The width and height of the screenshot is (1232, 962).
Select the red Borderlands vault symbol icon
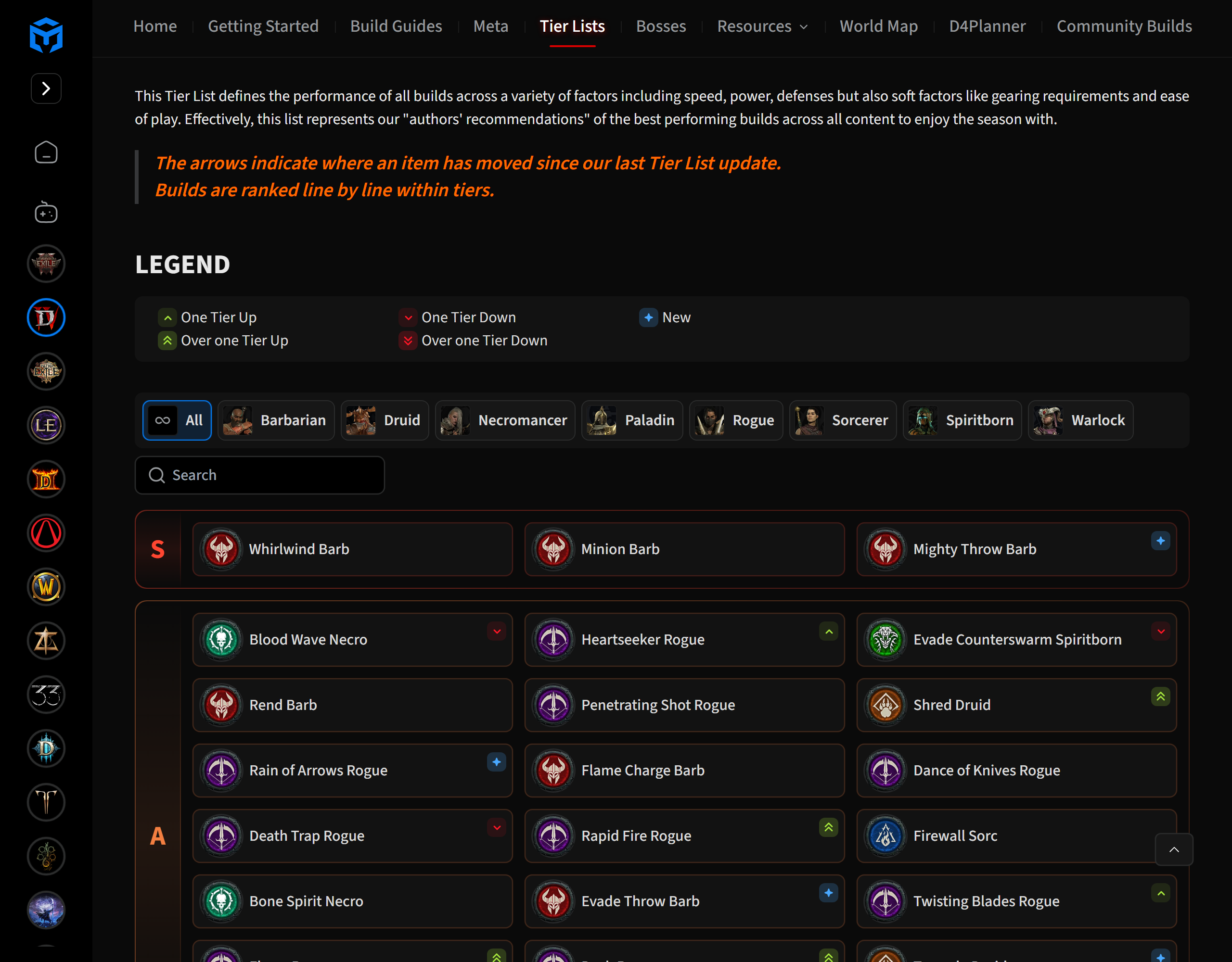(46, 533)
